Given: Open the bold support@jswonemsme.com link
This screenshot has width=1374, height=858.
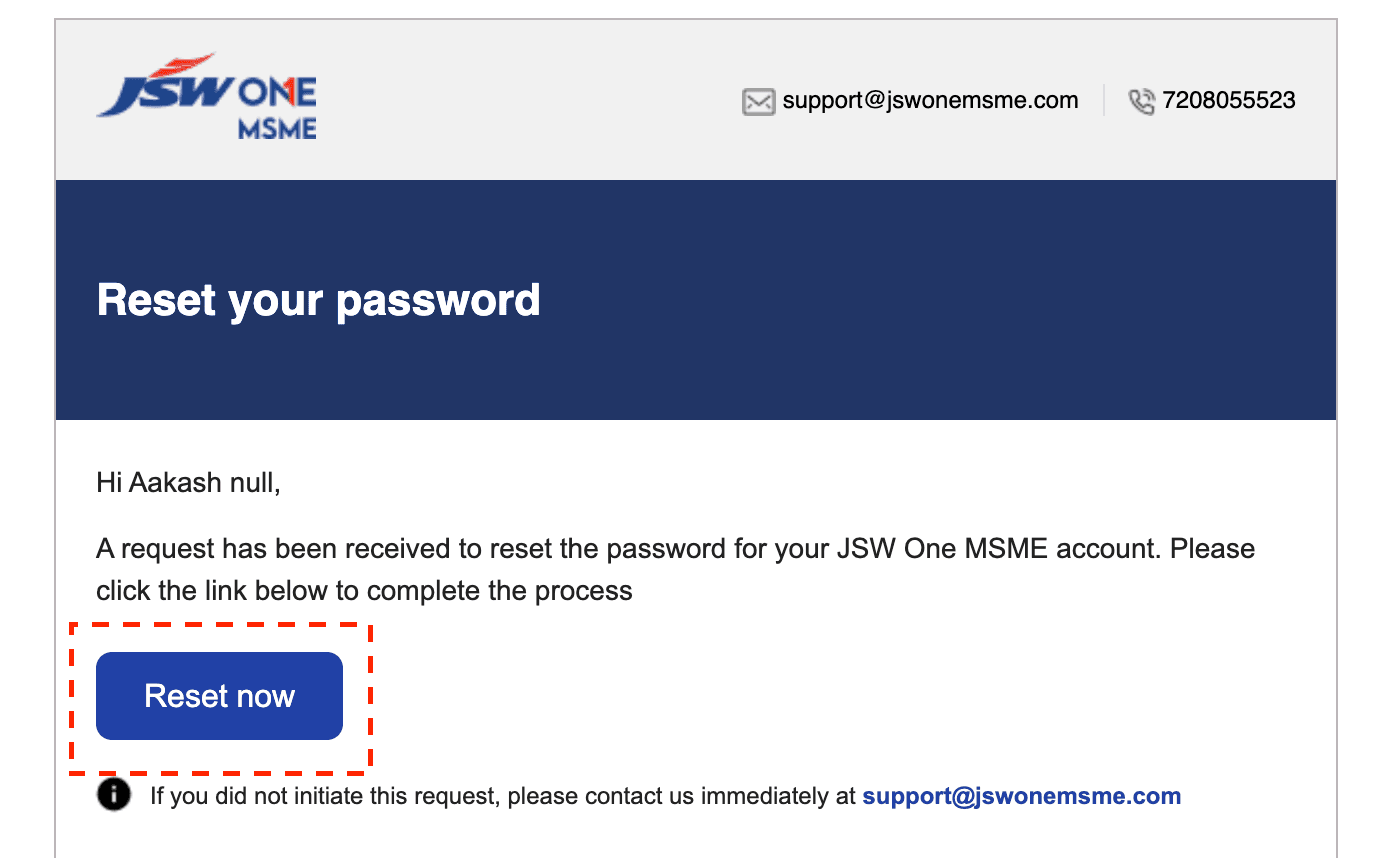Looking at the screenshot, I should click(x=1021, y=796).
